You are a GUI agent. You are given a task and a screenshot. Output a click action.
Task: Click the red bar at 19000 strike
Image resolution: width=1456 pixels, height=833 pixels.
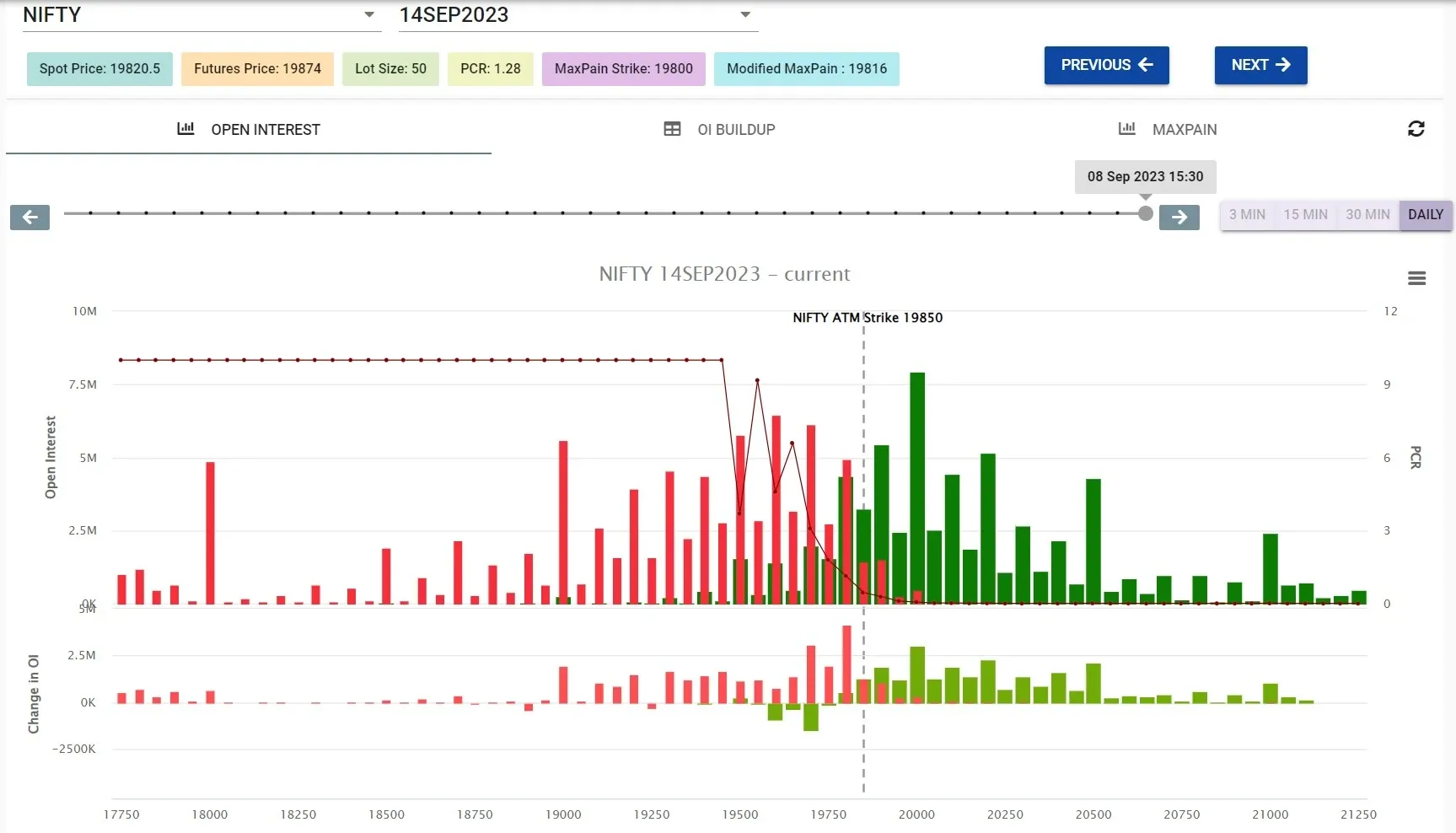click(x=563, y=523)
